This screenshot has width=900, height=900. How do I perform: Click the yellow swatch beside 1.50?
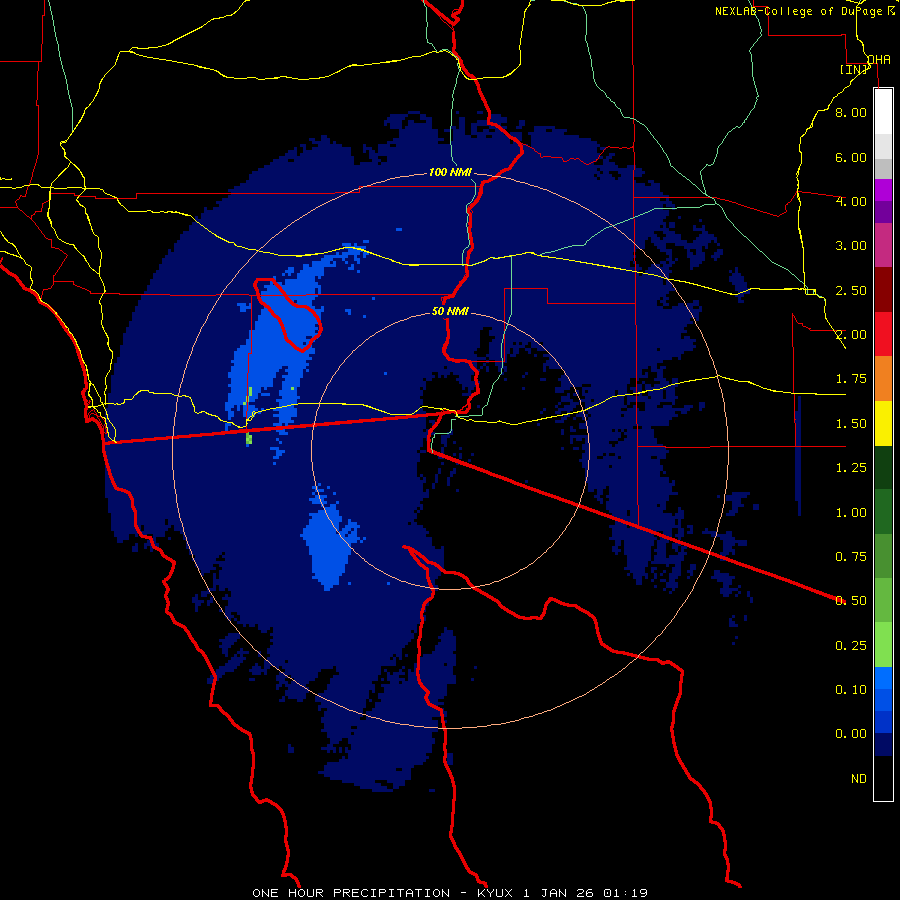pyautogui.click(x=883, y=423)
